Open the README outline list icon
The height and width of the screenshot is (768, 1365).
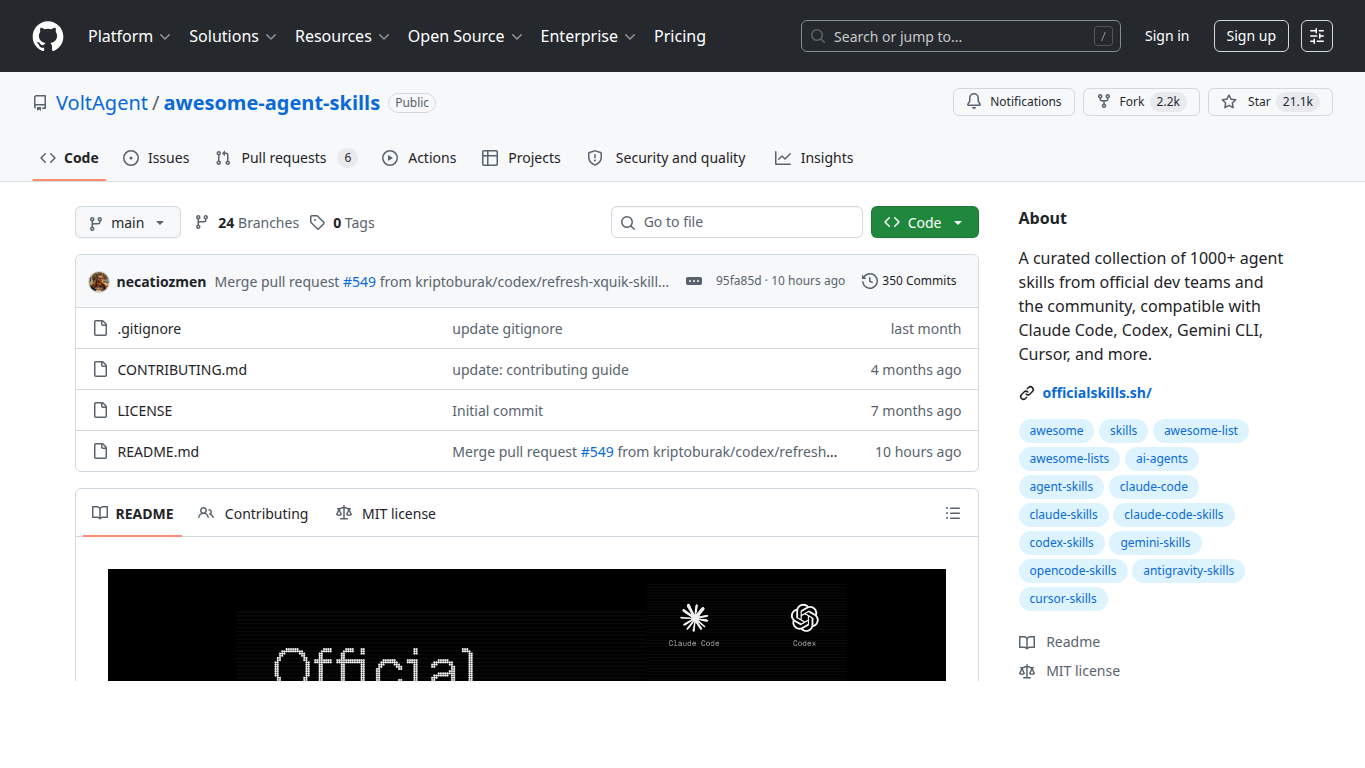click(953, 513)
